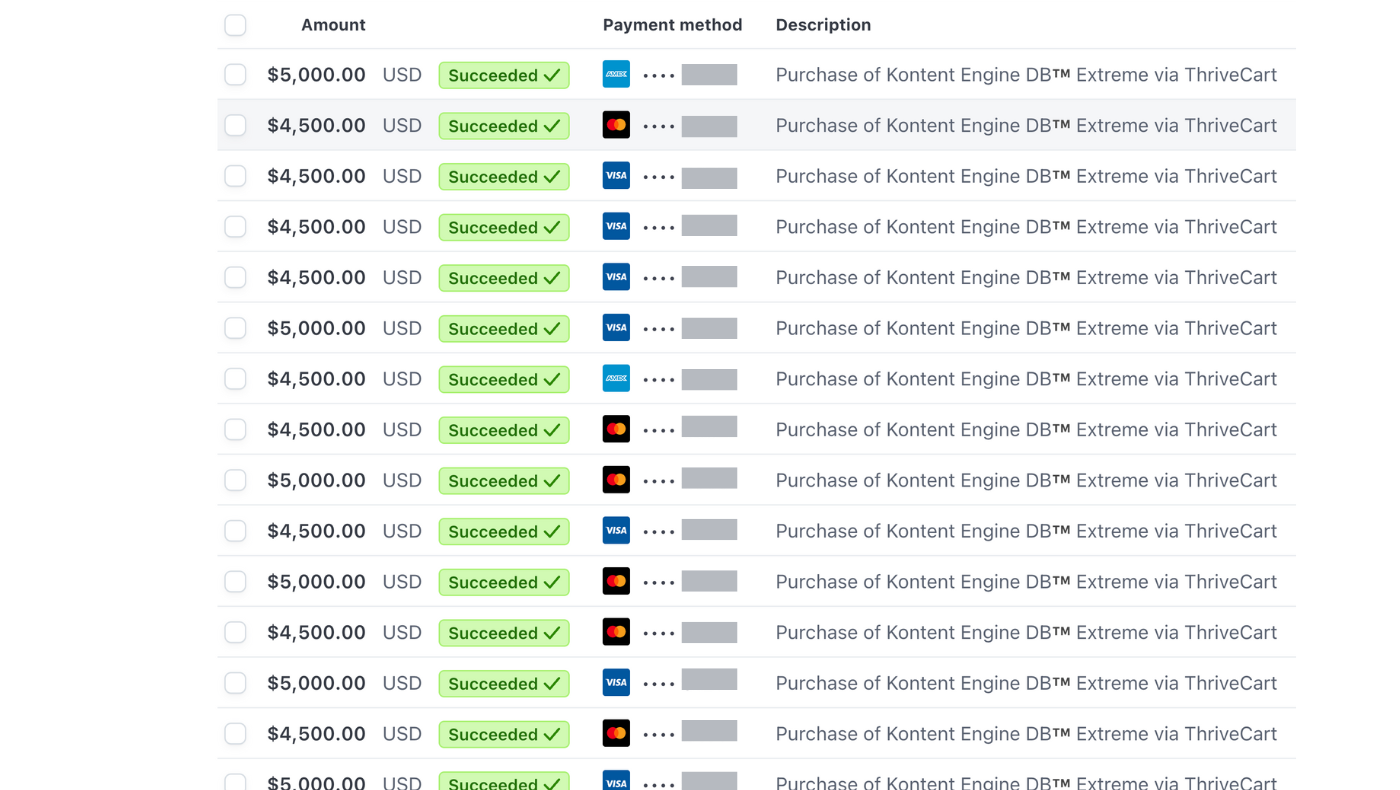The height and width of the screenshot is (790, 1400).
Task: Toggle the select-all checkbox in the table header
Action: (235, 25)
